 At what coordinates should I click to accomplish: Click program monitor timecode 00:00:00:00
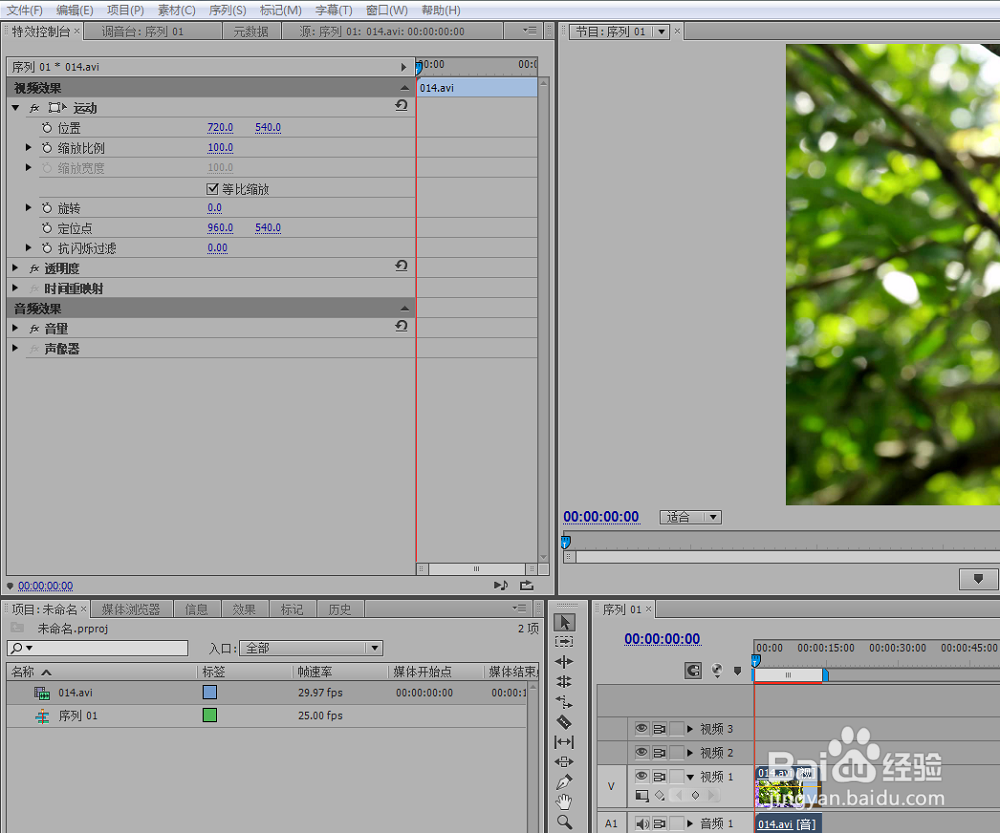(601, 517)
